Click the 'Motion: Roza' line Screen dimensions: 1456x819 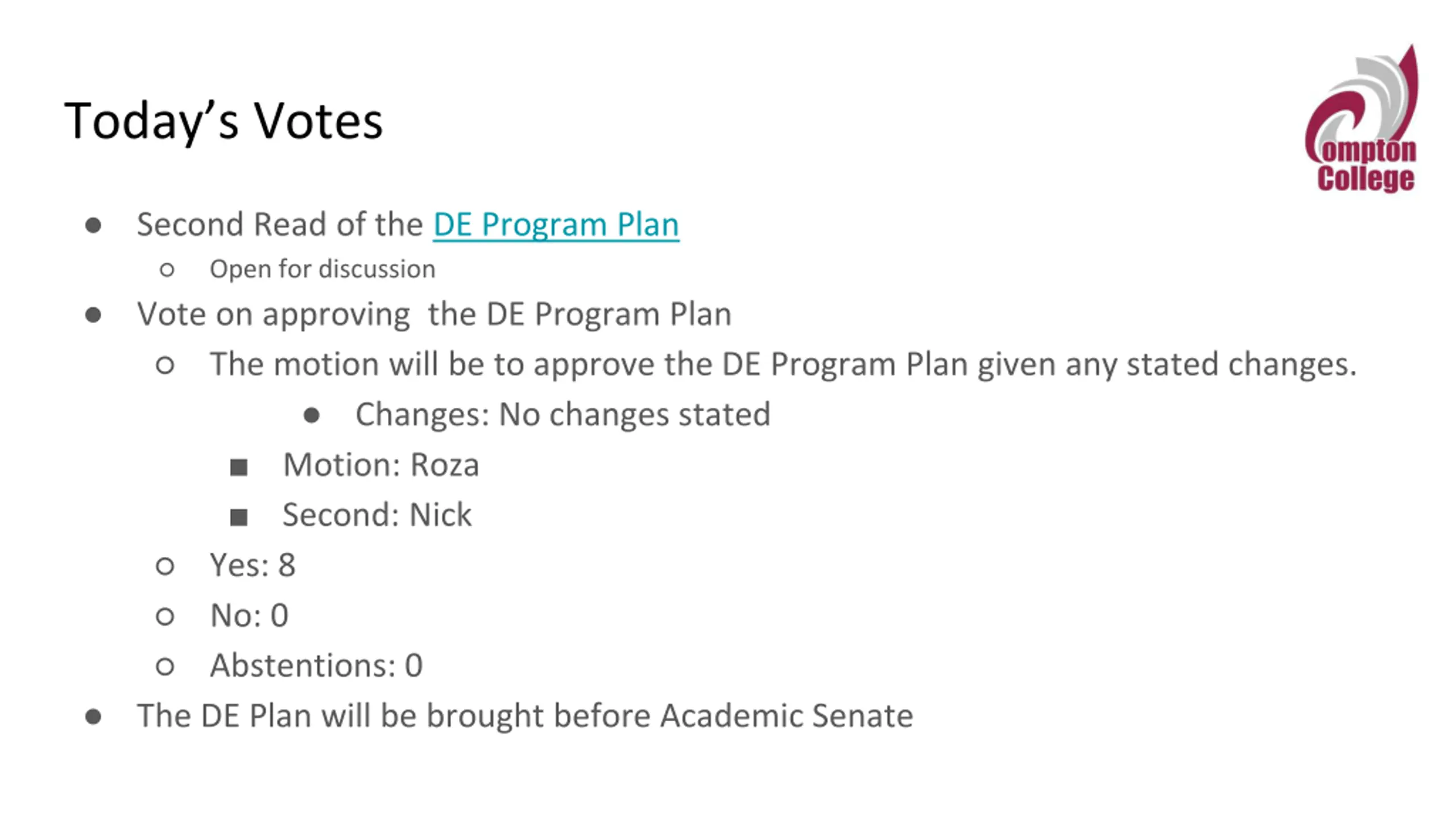(381, 465)
